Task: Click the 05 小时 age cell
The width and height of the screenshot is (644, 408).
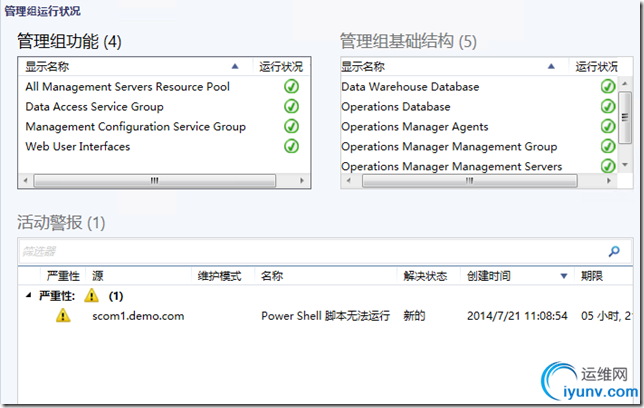Action: pos(606,316)
